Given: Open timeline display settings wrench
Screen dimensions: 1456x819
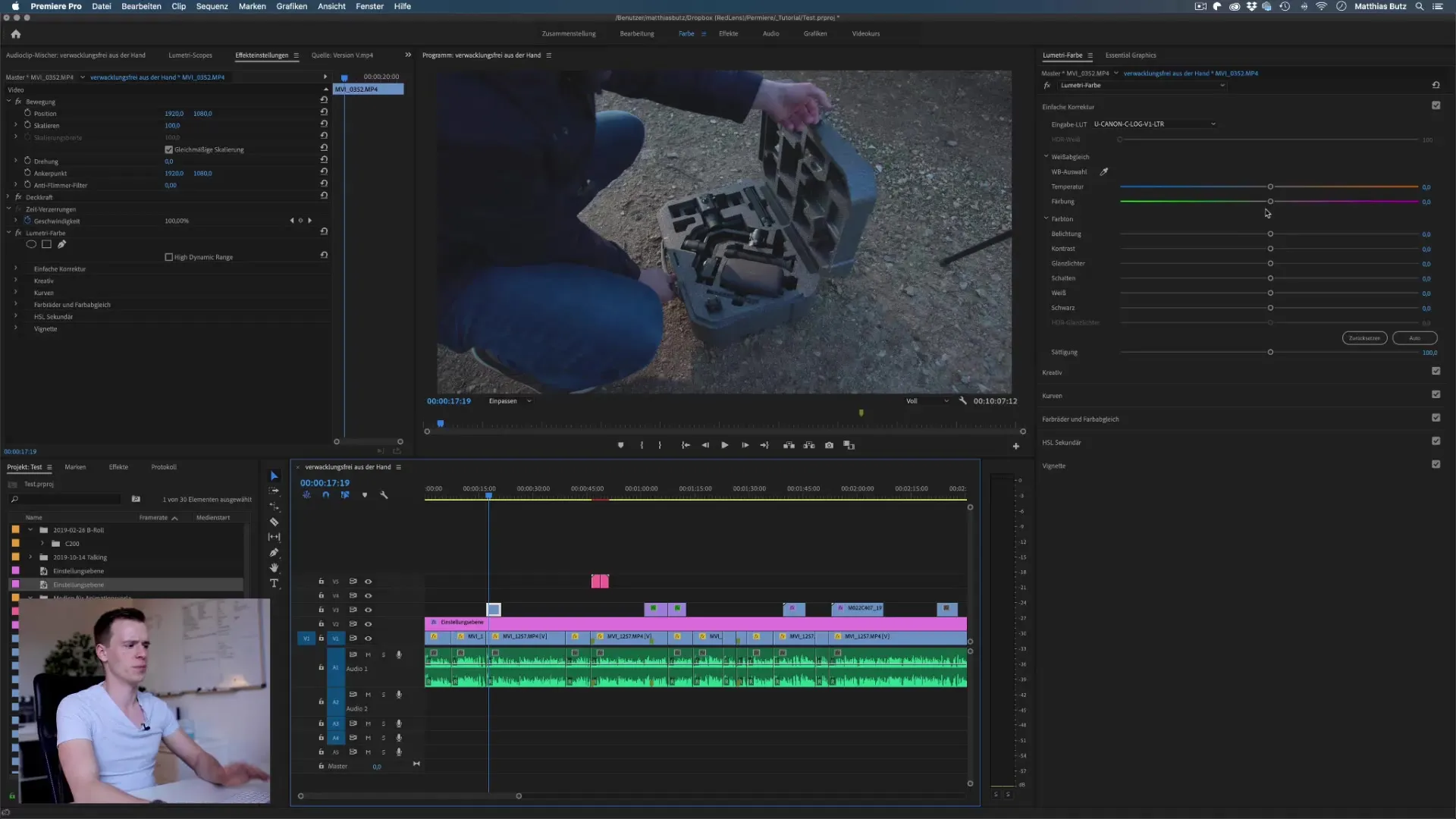Looking at the screenshot, I should [x=384, y=494].
